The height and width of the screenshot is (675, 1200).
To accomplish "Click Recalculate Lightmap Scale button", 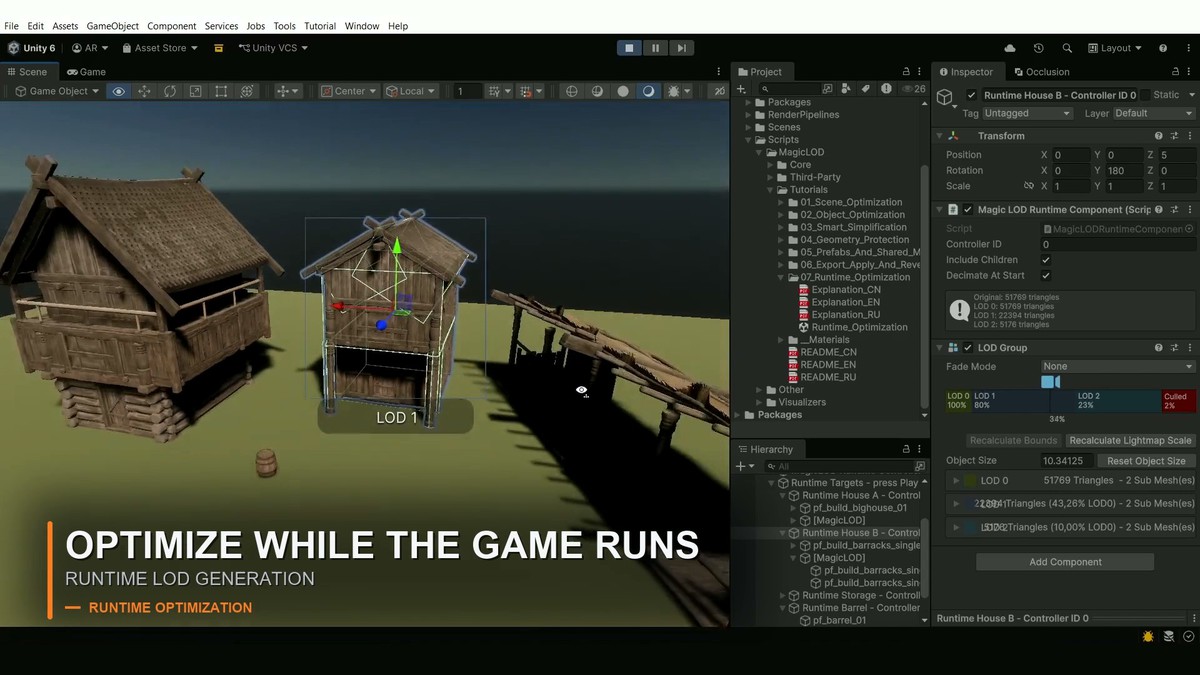I will 1130,440.
